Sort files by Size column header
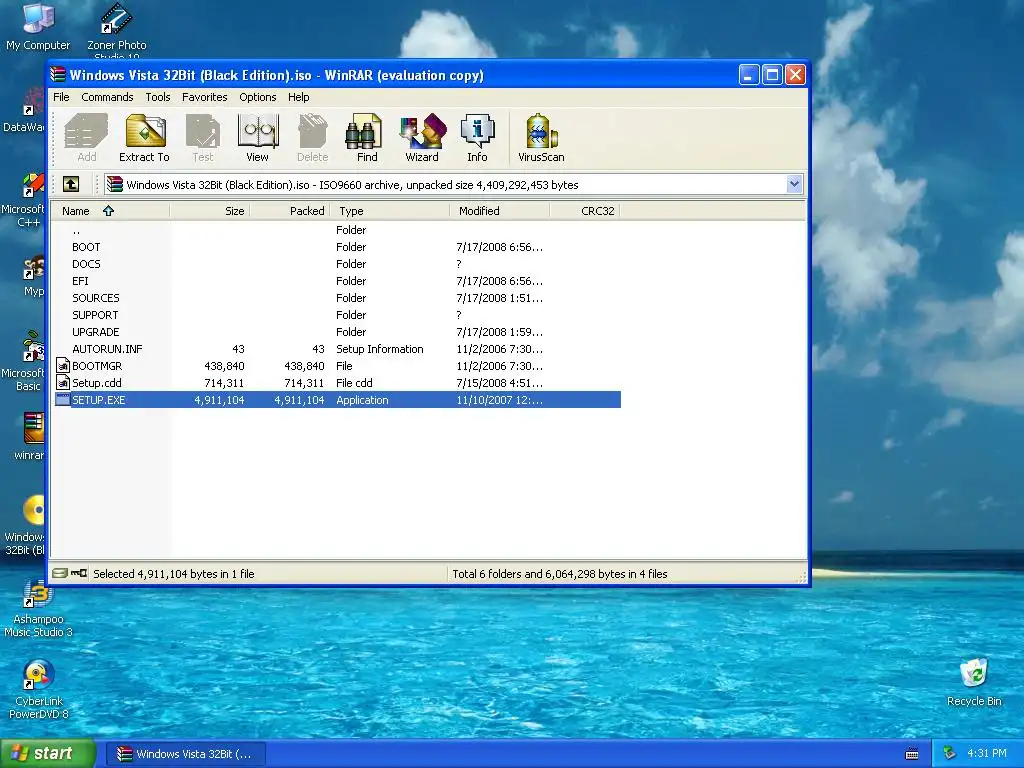 point(210,211)
